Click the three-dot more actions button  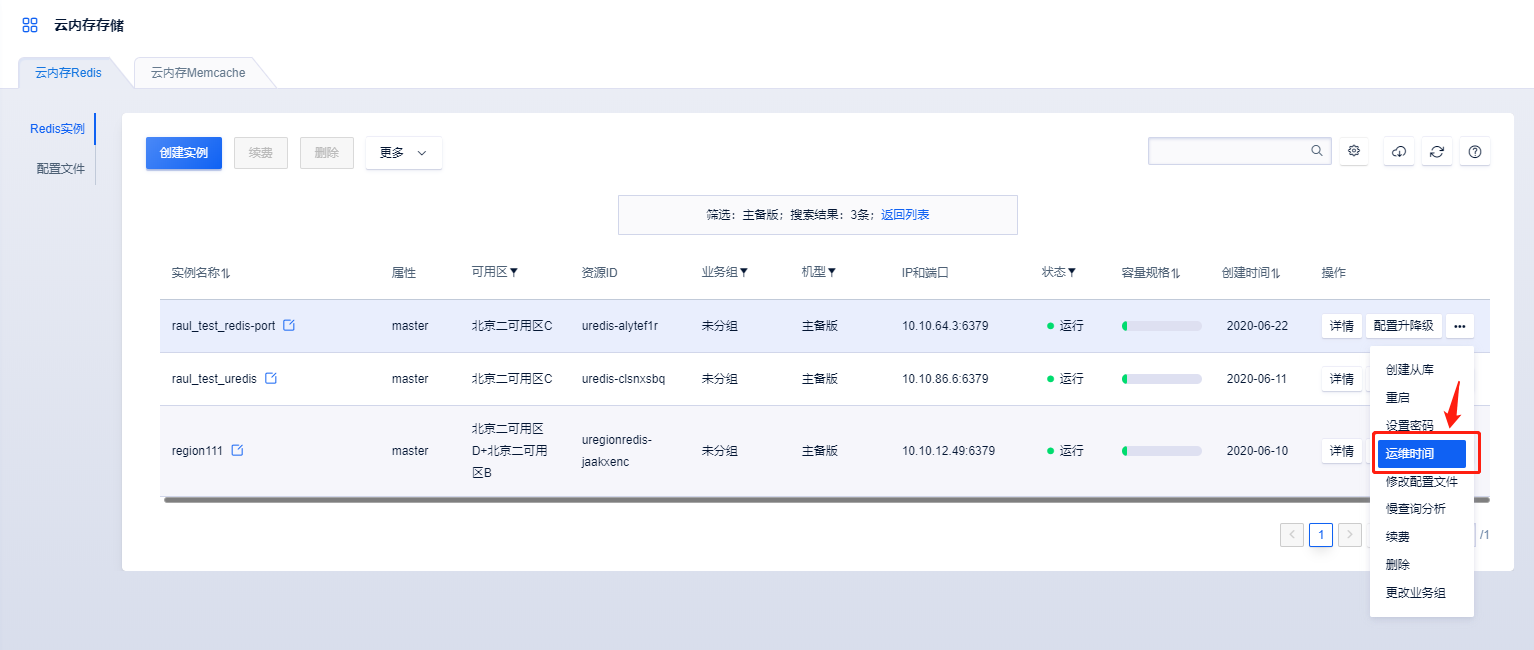1460,326
